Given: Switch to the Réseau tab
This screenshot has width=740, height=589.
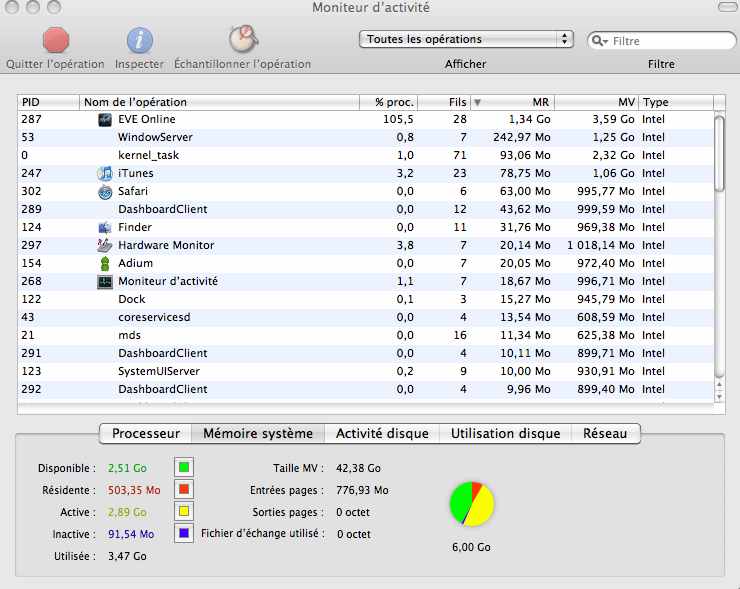Looking at the screenshot, I should click(x=605, y=434).
